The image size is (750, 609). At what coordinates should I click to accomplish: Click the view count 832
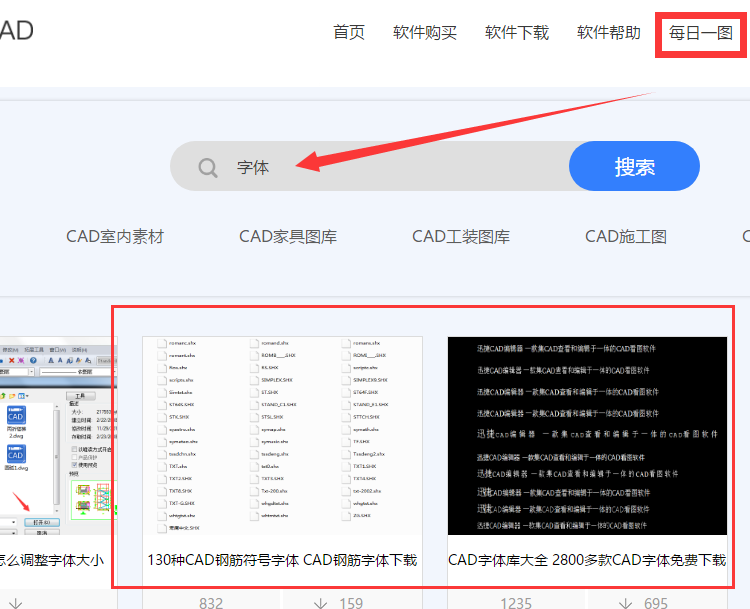coord(211,603)
